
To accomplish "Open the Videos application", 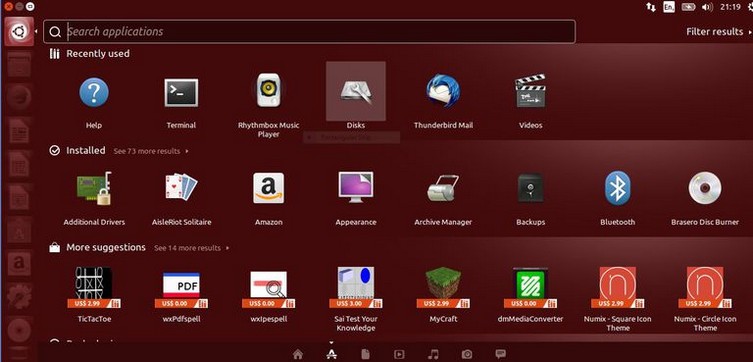I will [530, 91].
